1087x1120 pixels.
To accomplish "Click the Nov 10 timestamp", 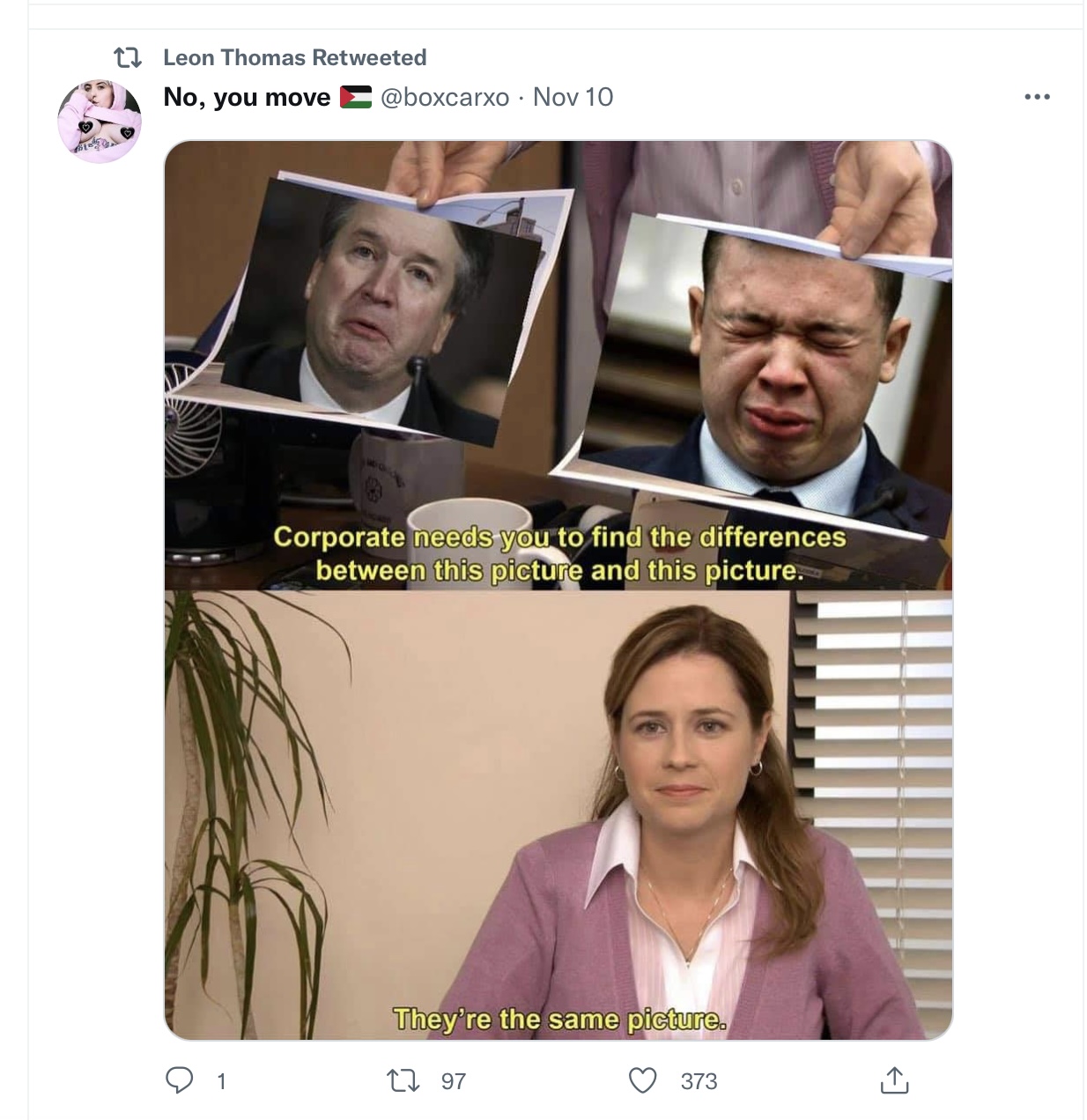I will 573,97.
